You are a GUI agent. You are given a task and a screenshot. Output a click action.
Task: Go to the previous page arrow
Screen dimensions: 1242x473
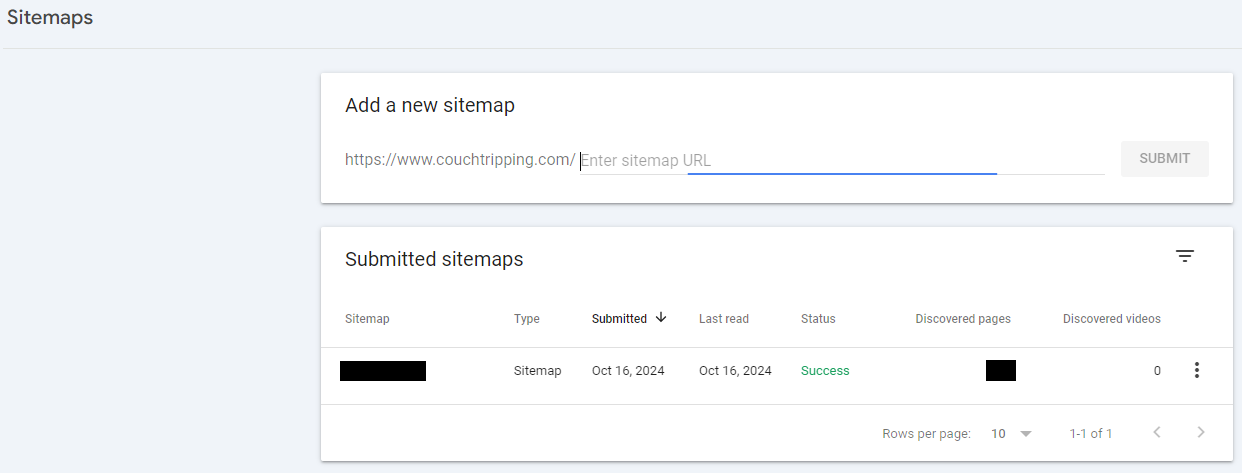tap(1157, 433)
